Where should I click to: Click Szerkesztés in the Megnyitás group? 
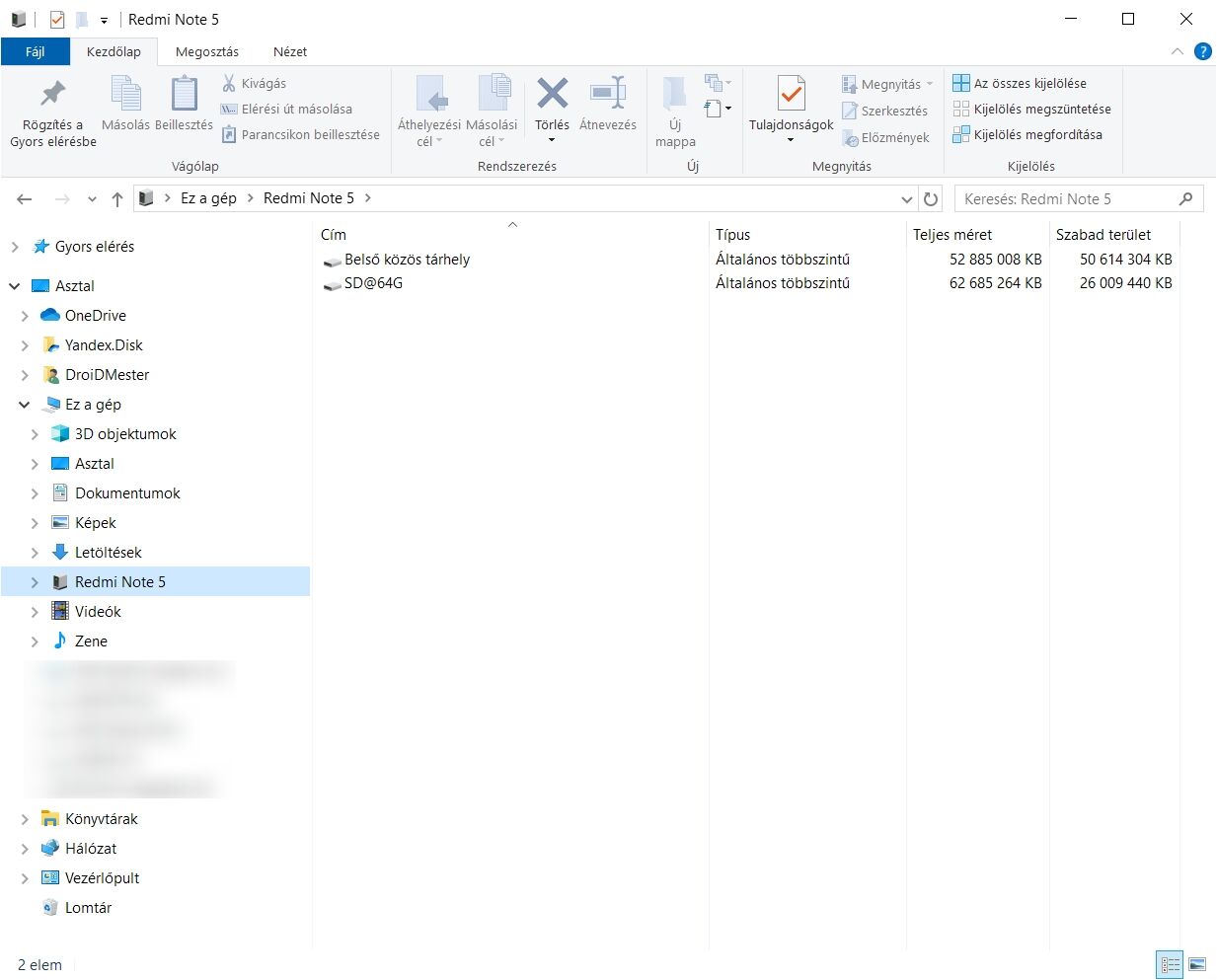[x=885, y=112]
